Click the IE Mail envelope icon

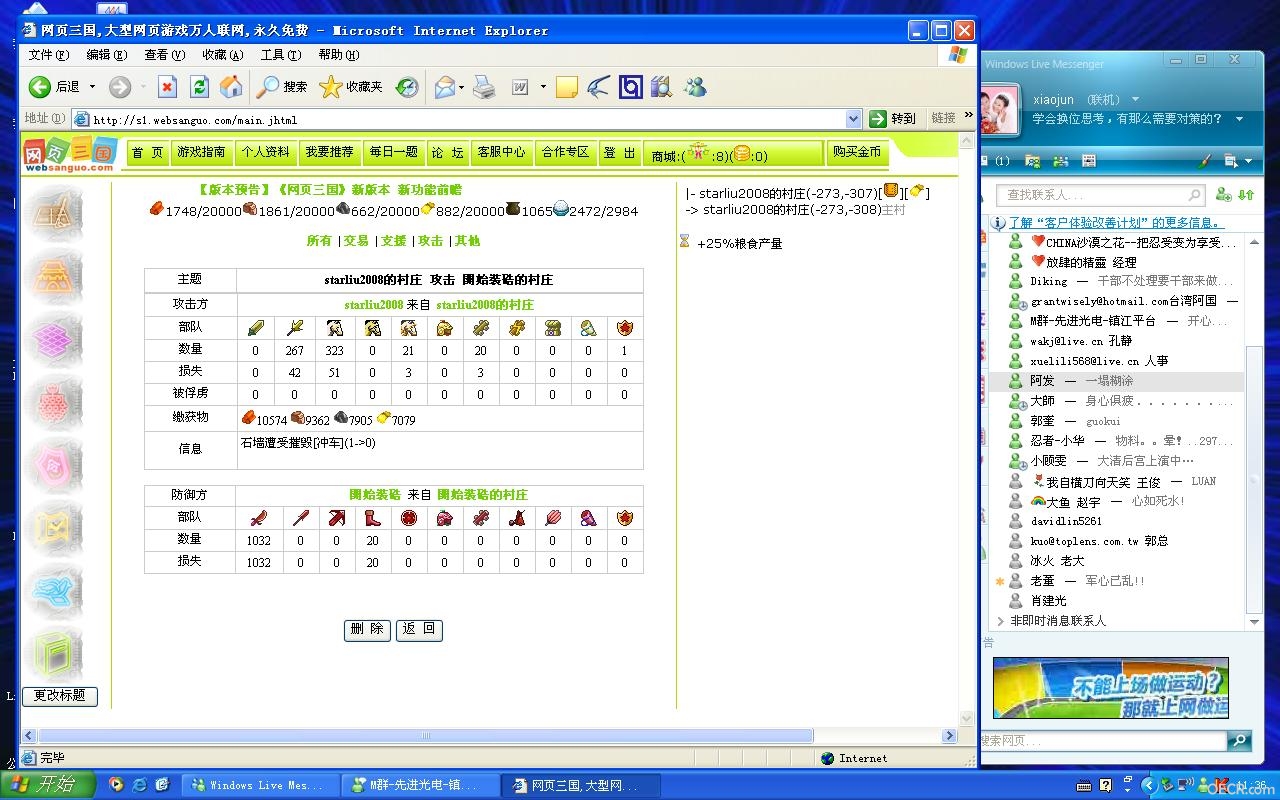(x=444, y=87)
